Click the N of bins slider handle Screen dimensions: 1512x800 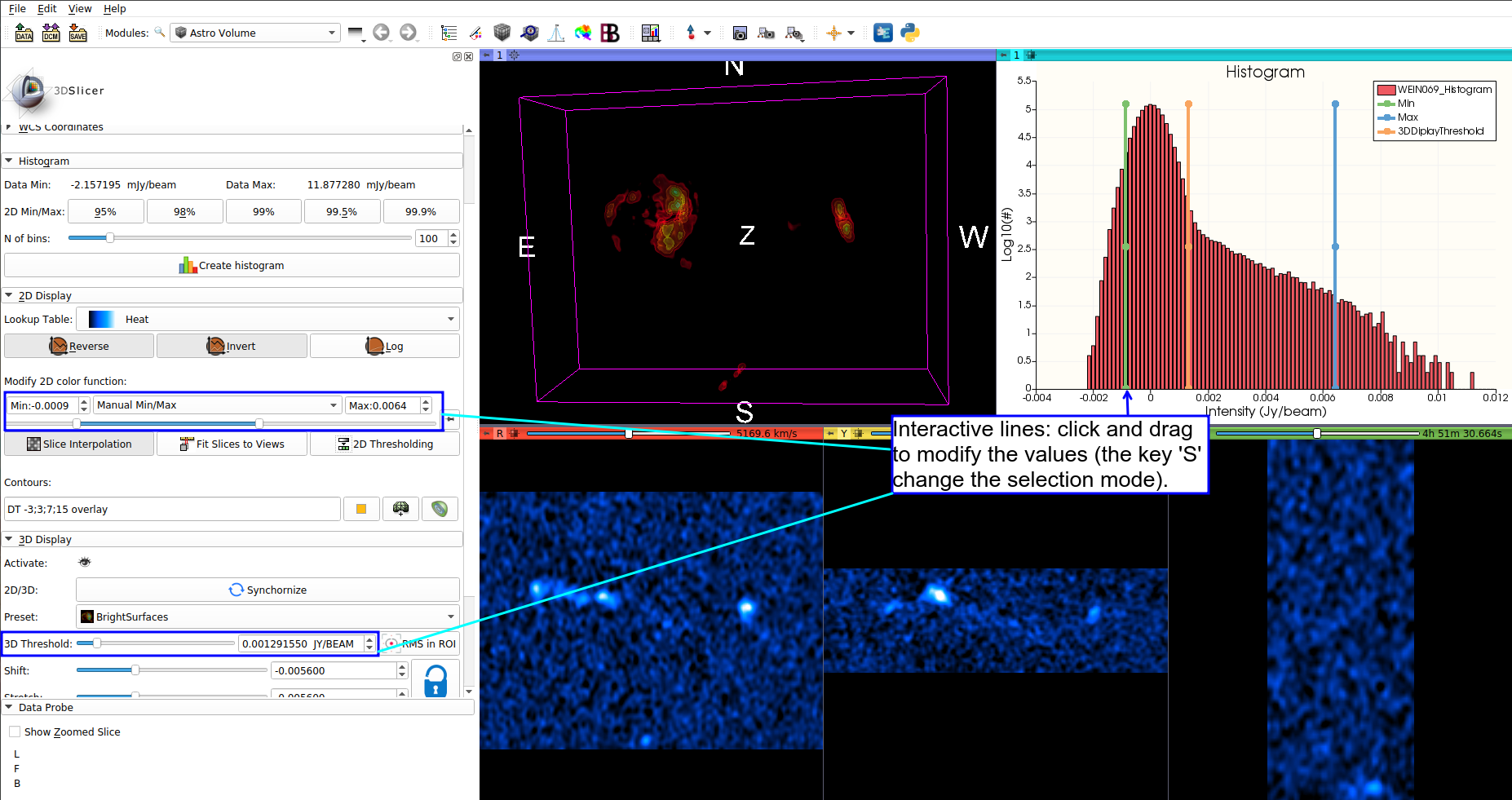(x=109, y=238)
